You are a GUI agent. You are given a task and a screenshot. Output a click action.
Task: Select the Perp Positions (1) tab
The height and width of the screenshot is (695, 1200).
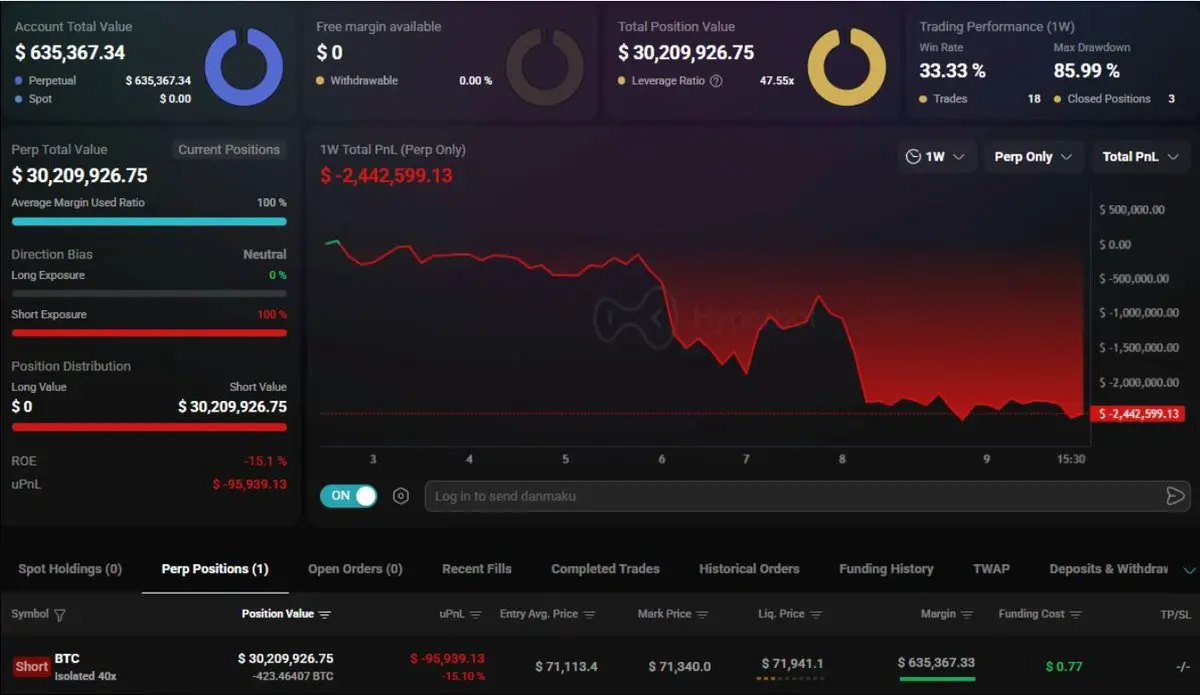(215, 569)
